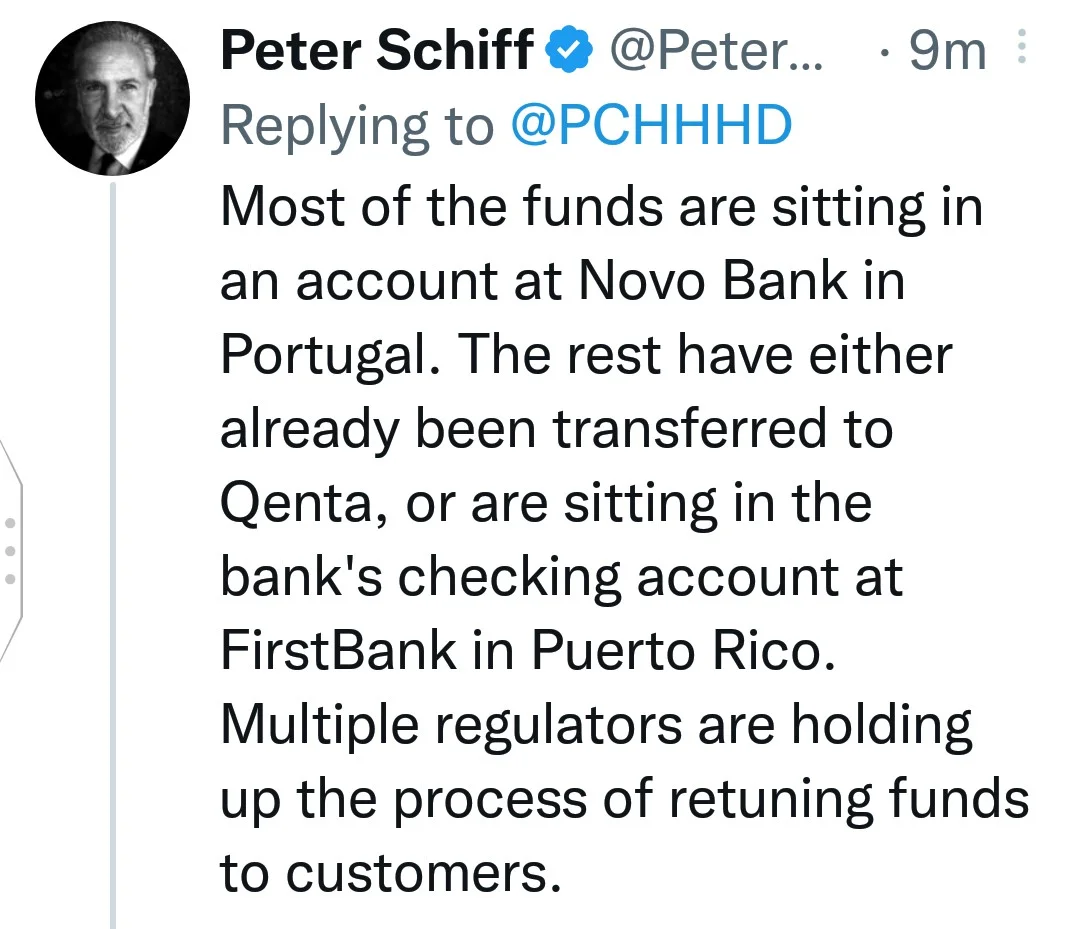Open Peter Schiff's profile picture
Screen dimensions: 1080x929
pos(112,98)
